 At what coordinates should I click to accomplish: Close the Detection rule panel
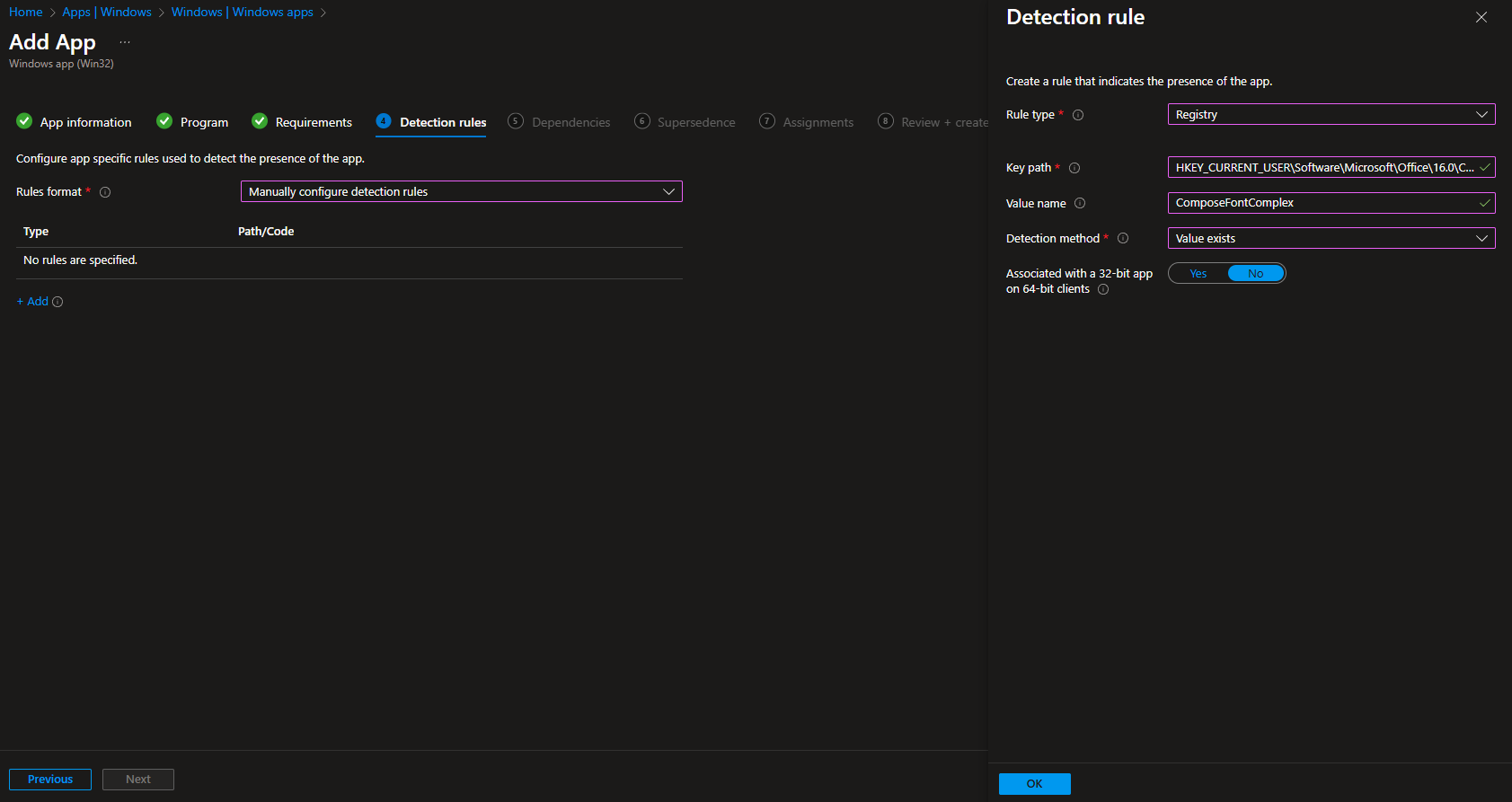pyautogui.click(x=1481, y=17)
